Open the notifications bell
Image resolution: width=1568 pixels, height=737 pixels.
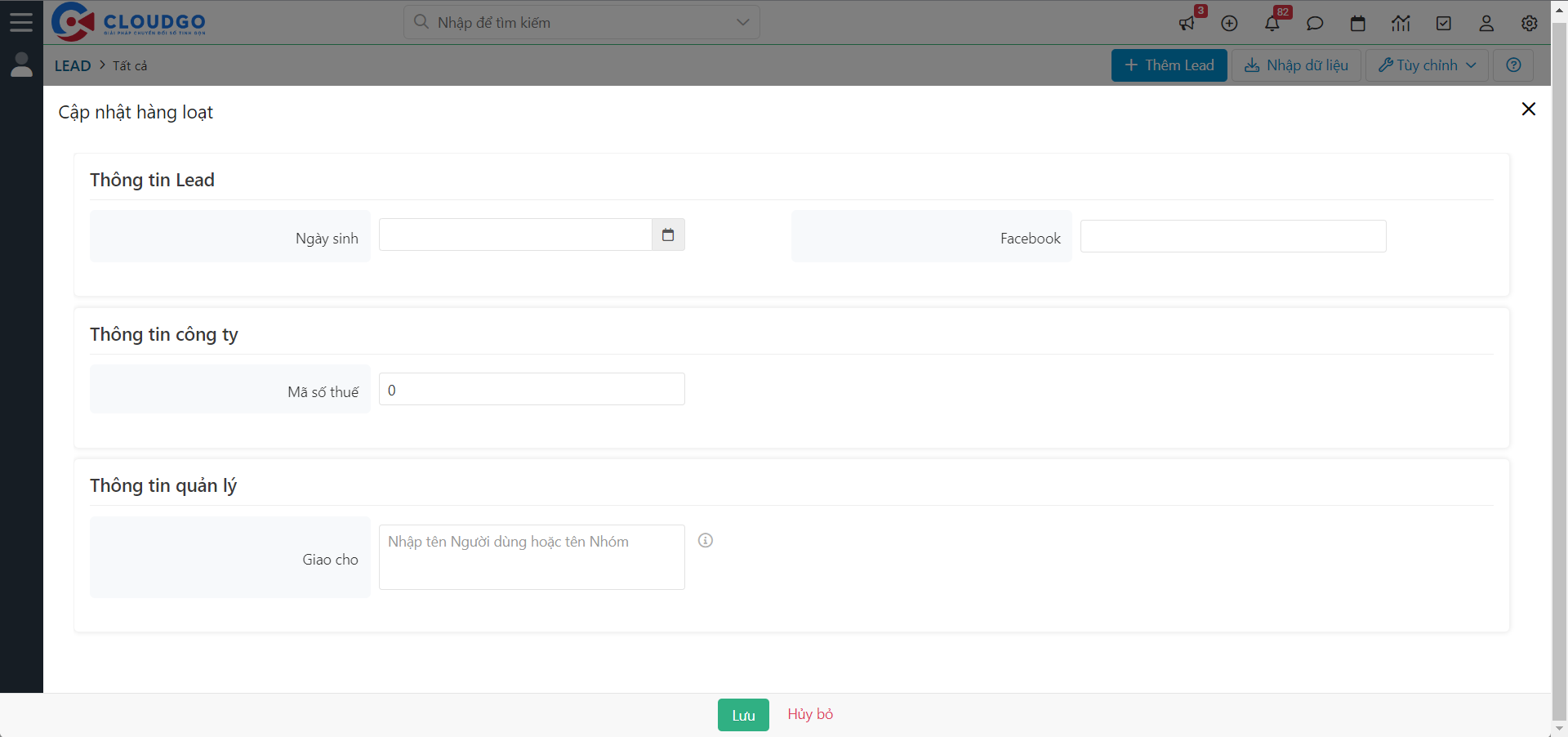pos(1272,23)
